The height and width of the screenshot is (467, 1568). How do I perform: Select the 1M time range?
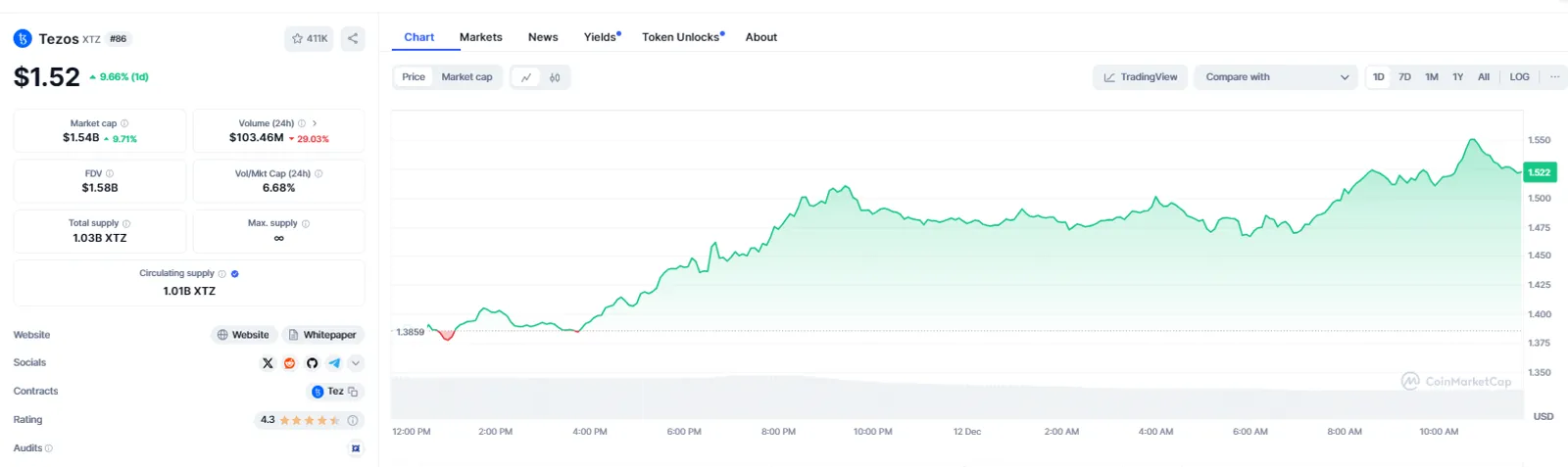coord(1432,77)
